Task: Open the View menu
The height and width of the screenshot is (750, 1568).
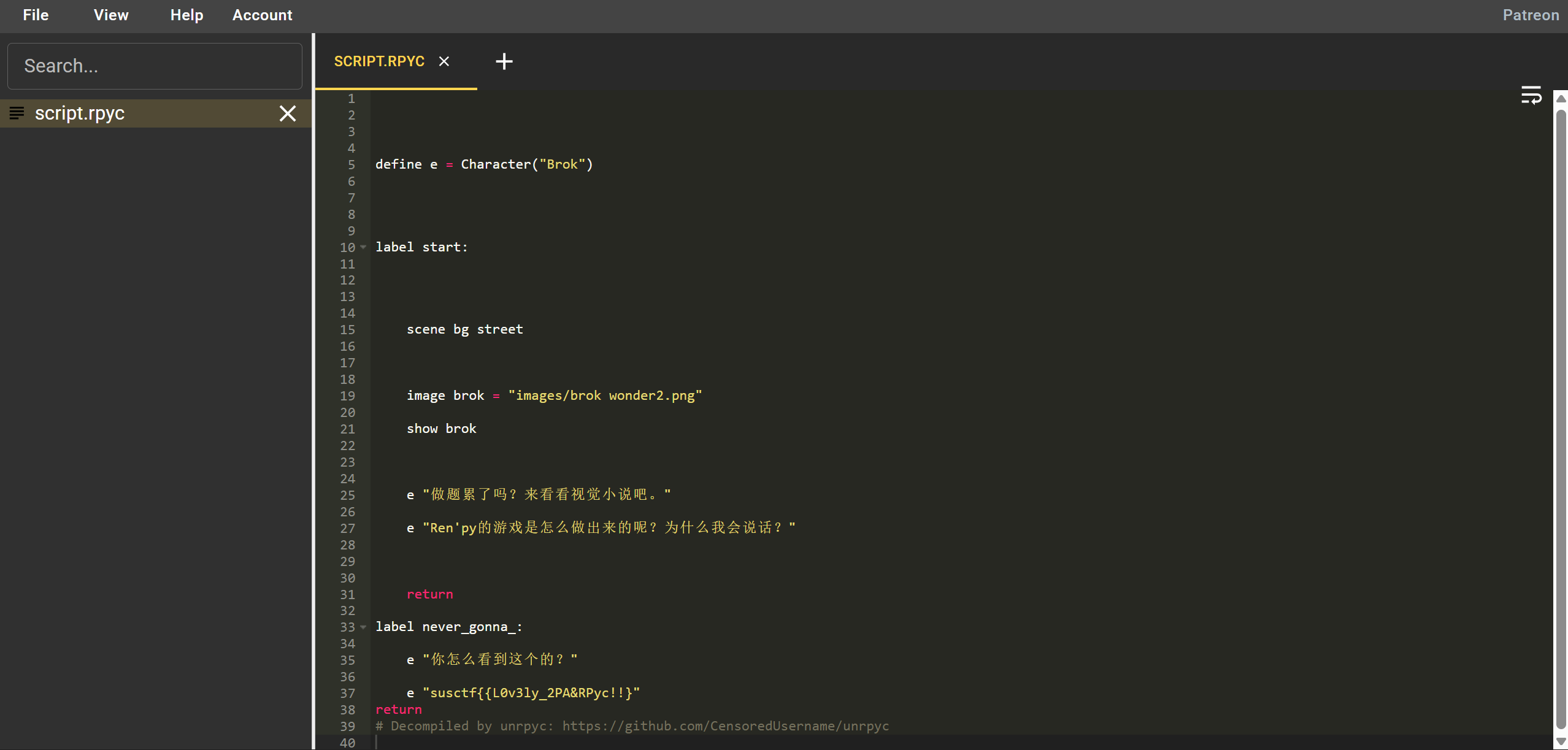Action: click(x=111, y=15)
